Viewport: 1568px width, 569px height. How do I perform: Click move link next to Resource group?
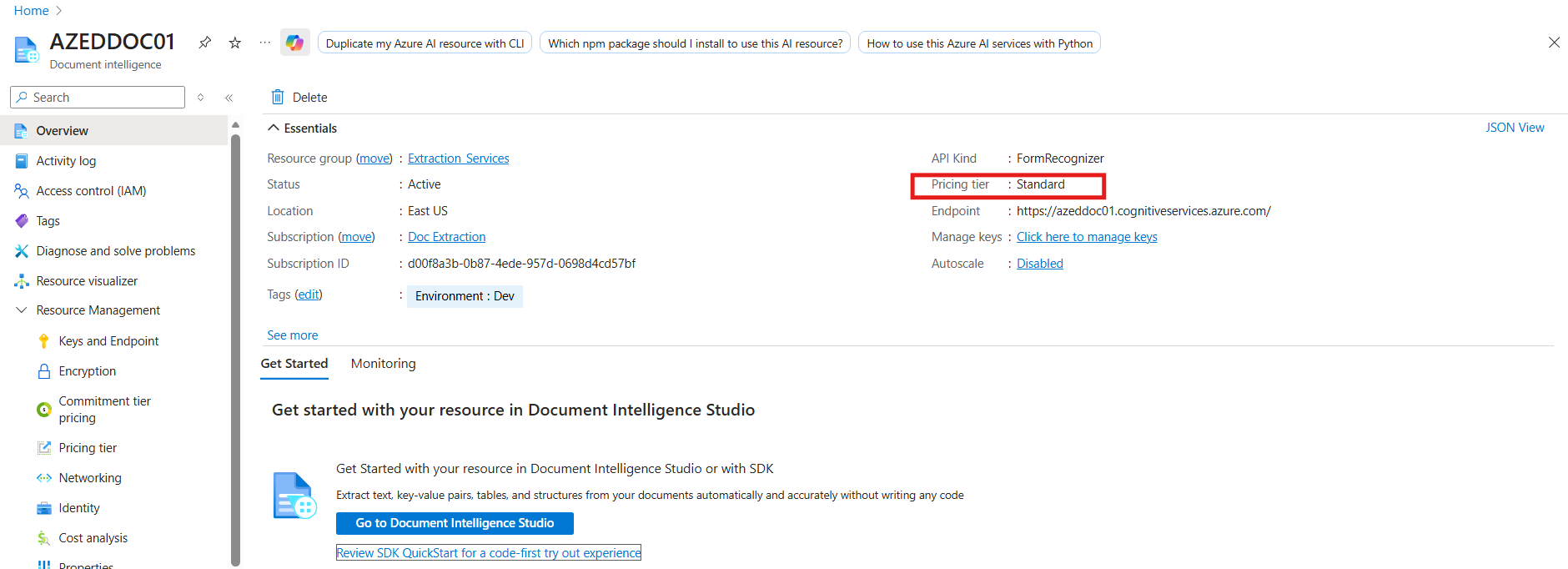tap(374, 159)
